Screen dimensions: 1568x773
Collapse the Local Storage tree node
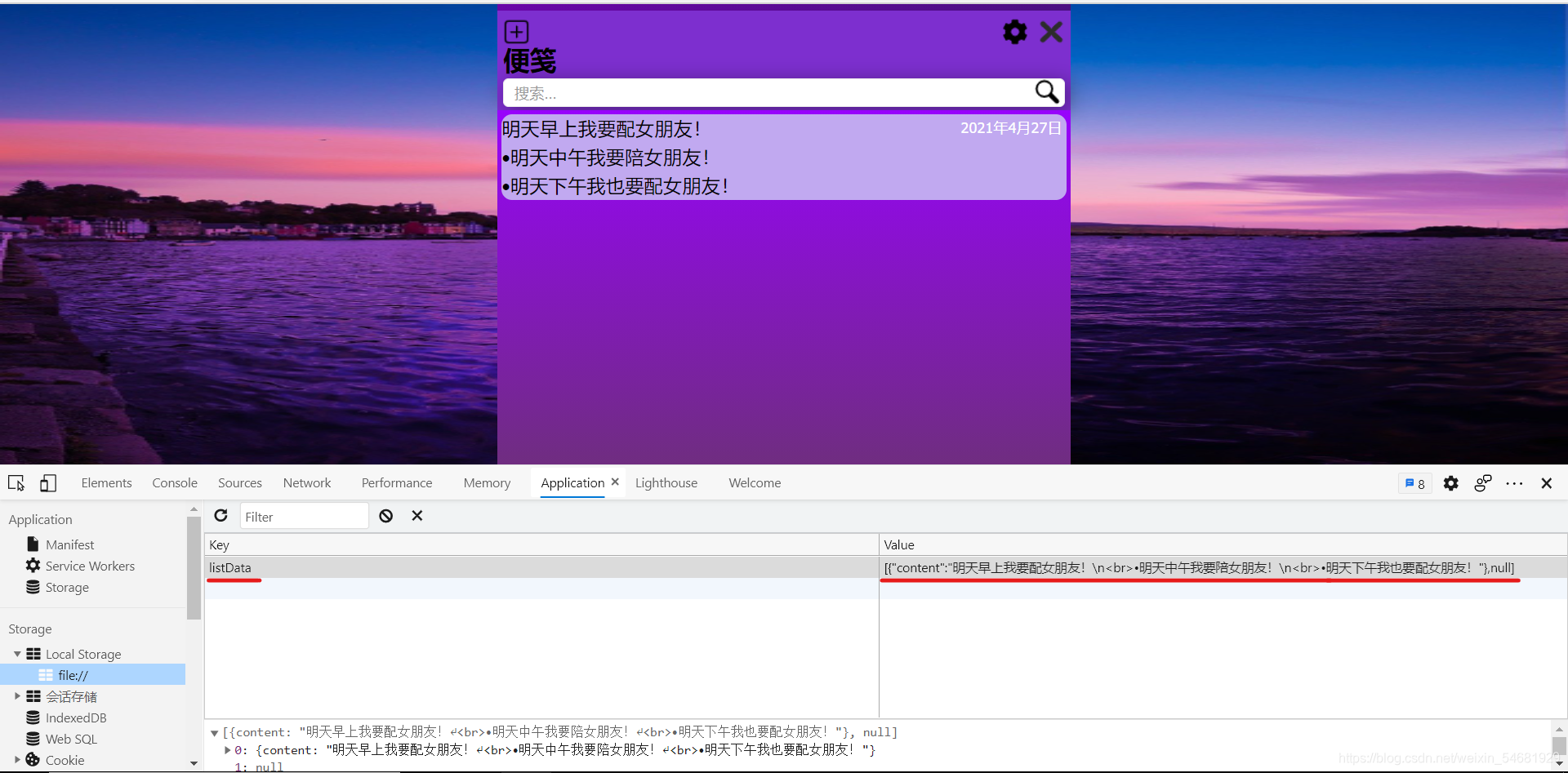(17, 654)
